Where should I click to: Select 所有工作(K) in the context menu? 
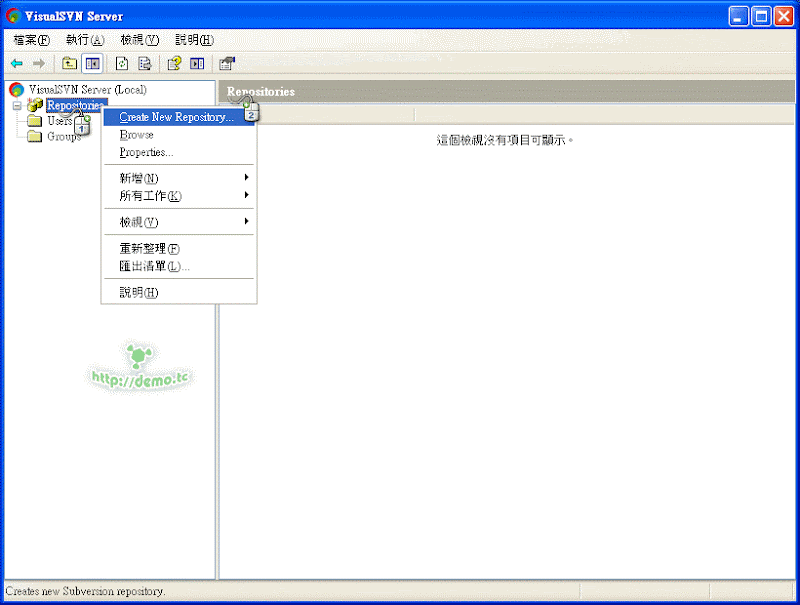click(x=179, y=195)
